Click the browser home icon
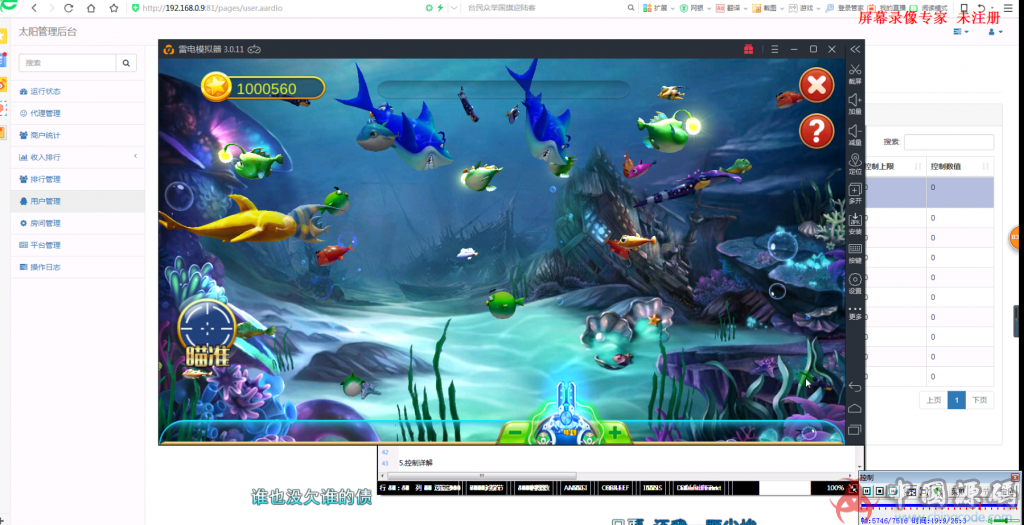The image size is (1024, 525). [91, 8]
